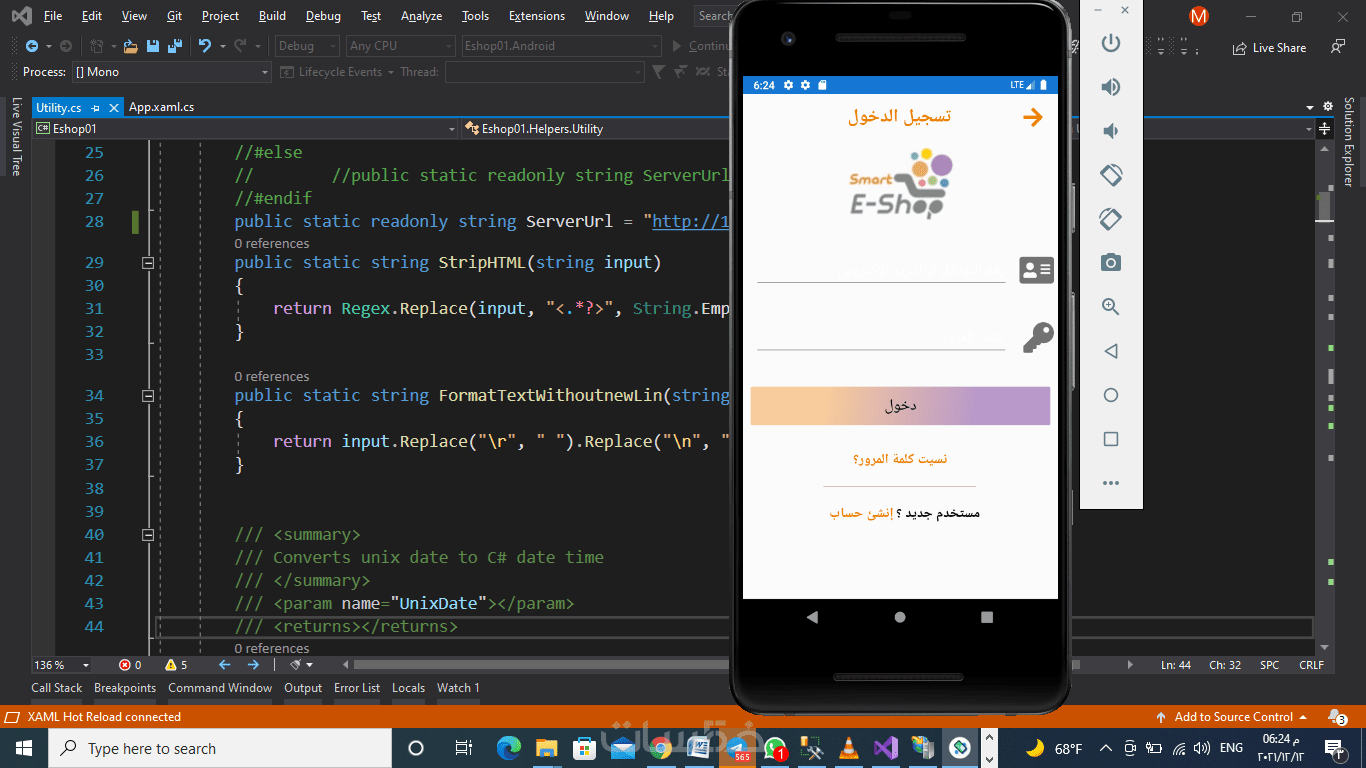This screenshot has width=1366, height=768.
Task: Open the Any CPU platform dropdown
Action: point(401,46)
